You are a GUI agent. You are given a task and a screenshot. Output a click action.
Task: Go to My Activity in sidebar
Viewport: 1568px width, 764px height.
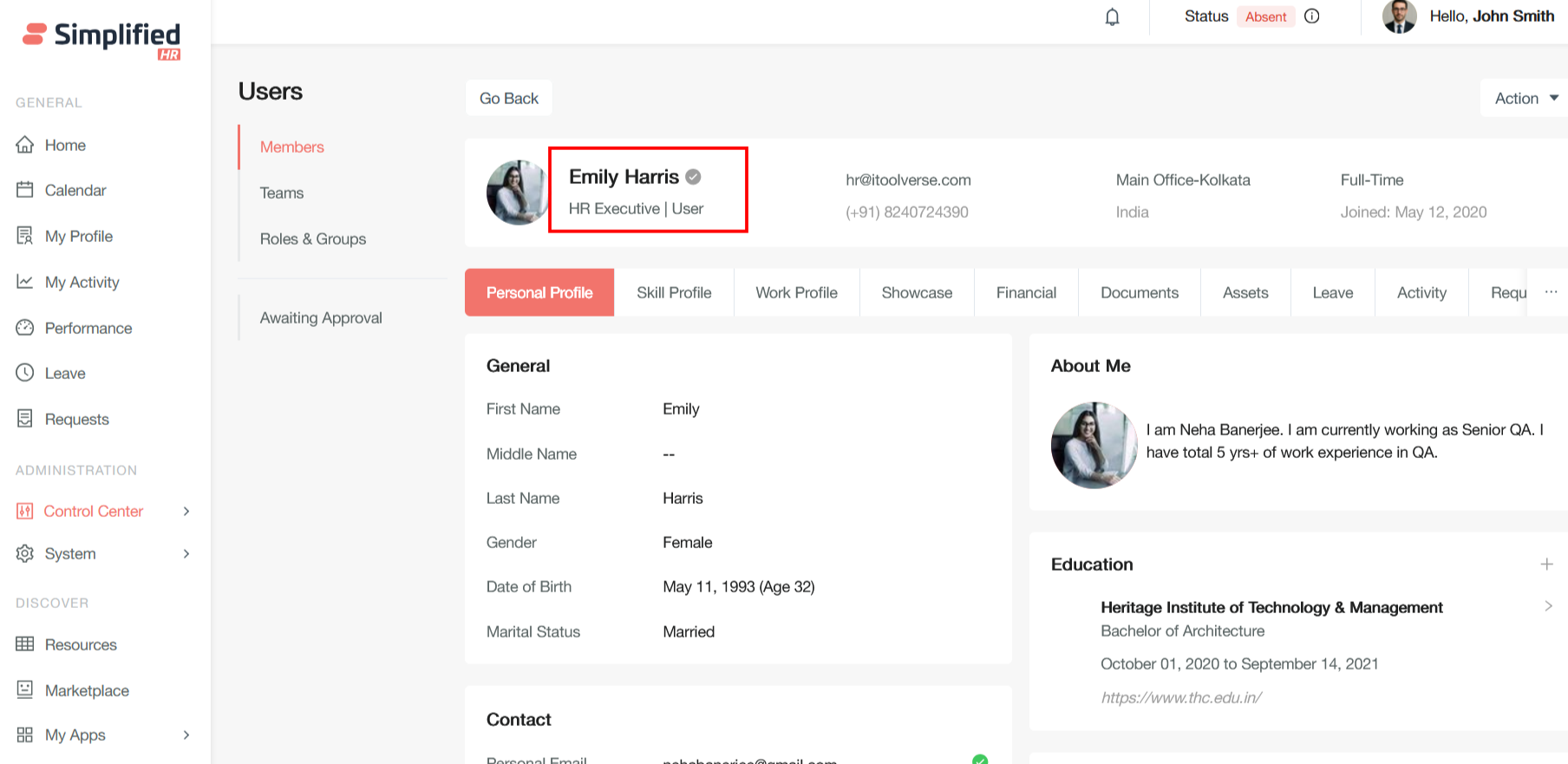[x=82, y=282]
